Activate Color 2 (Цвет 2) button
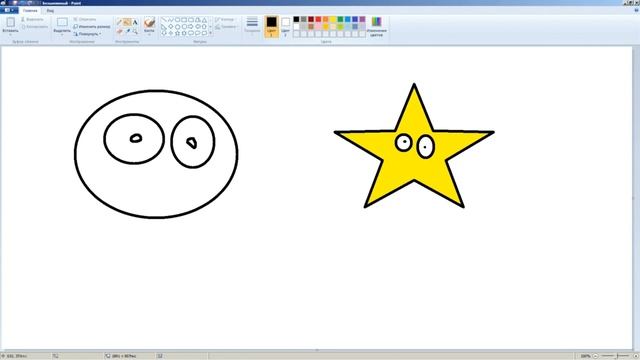 [286, 27]
